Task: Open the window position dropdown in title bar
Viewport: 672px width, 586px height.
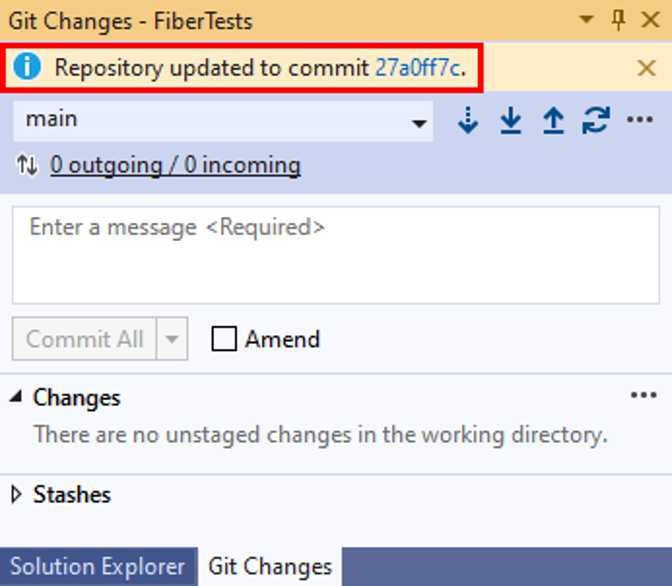Action: 587,20
